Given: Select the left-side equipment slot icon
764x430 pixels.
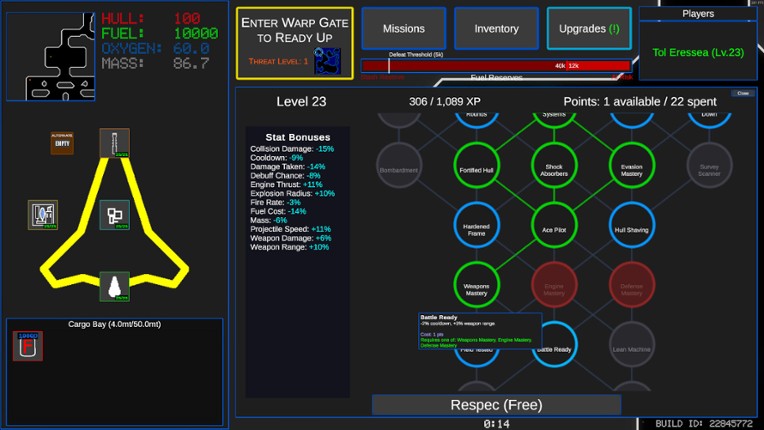Looking at the screenshot, I should coord(43,215).
